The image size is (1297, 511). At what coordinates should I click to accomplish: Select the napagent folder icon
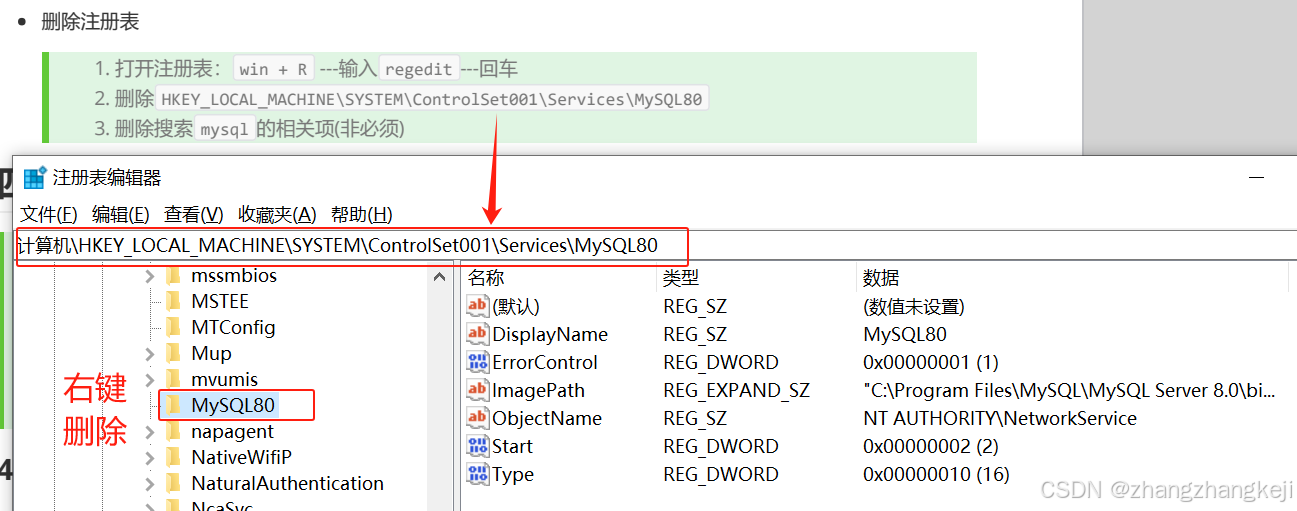173,431
